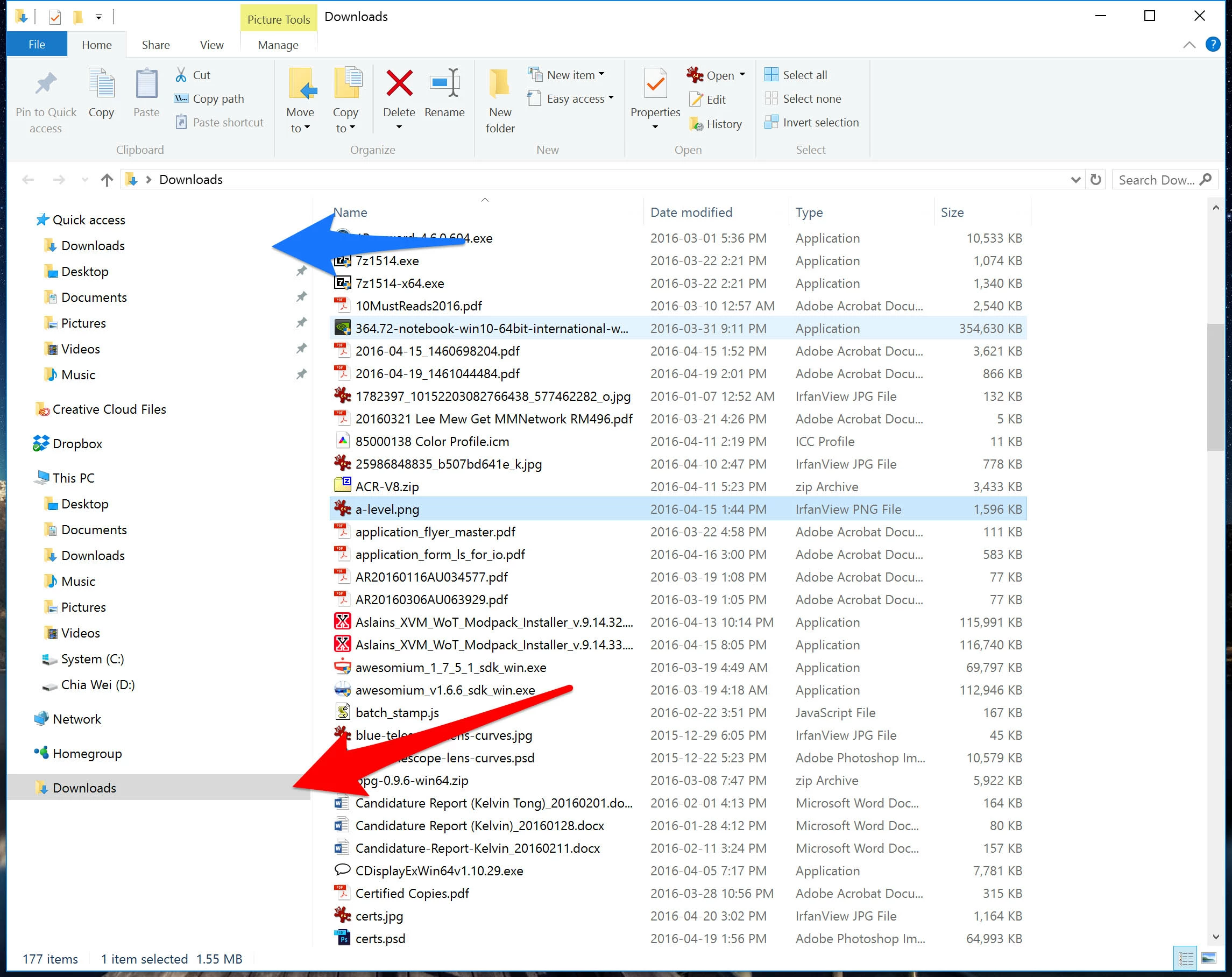Click the New folder icon

tap(499, 84)
